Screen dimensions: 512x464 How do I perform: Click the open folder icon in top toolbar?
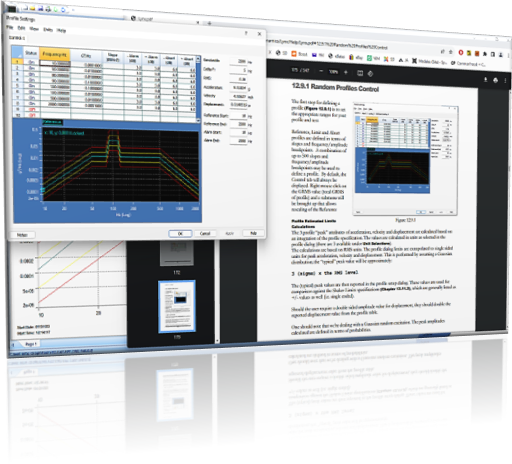pos(33,8)
